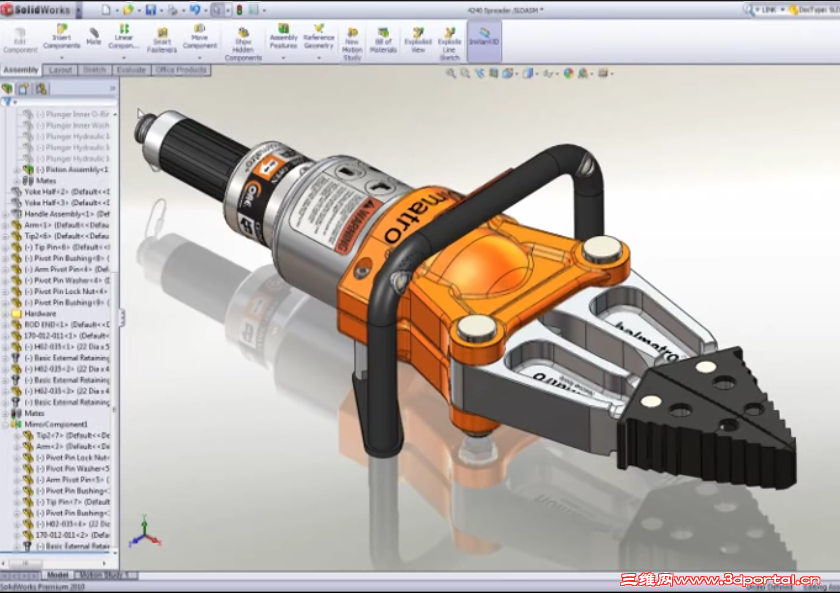
Task: Open Display Style dropdown arrow
Action: 537,74
